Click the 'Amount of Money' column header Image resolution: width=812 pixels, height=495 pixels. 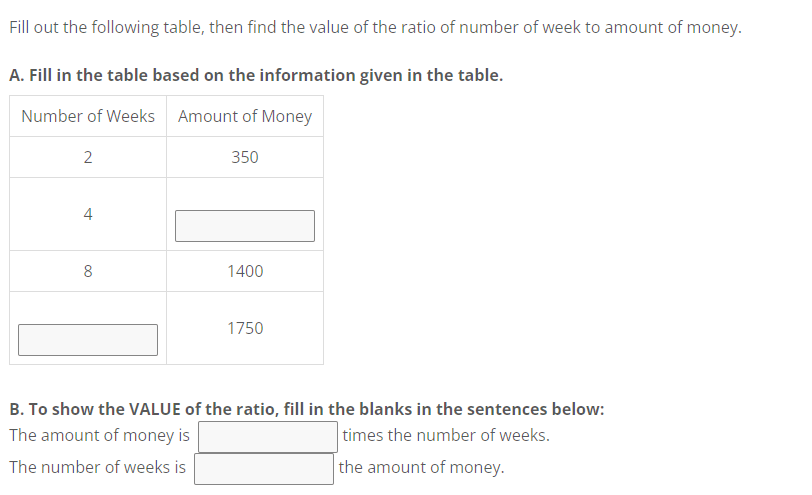pyautogui.click(x=245, y=116)
